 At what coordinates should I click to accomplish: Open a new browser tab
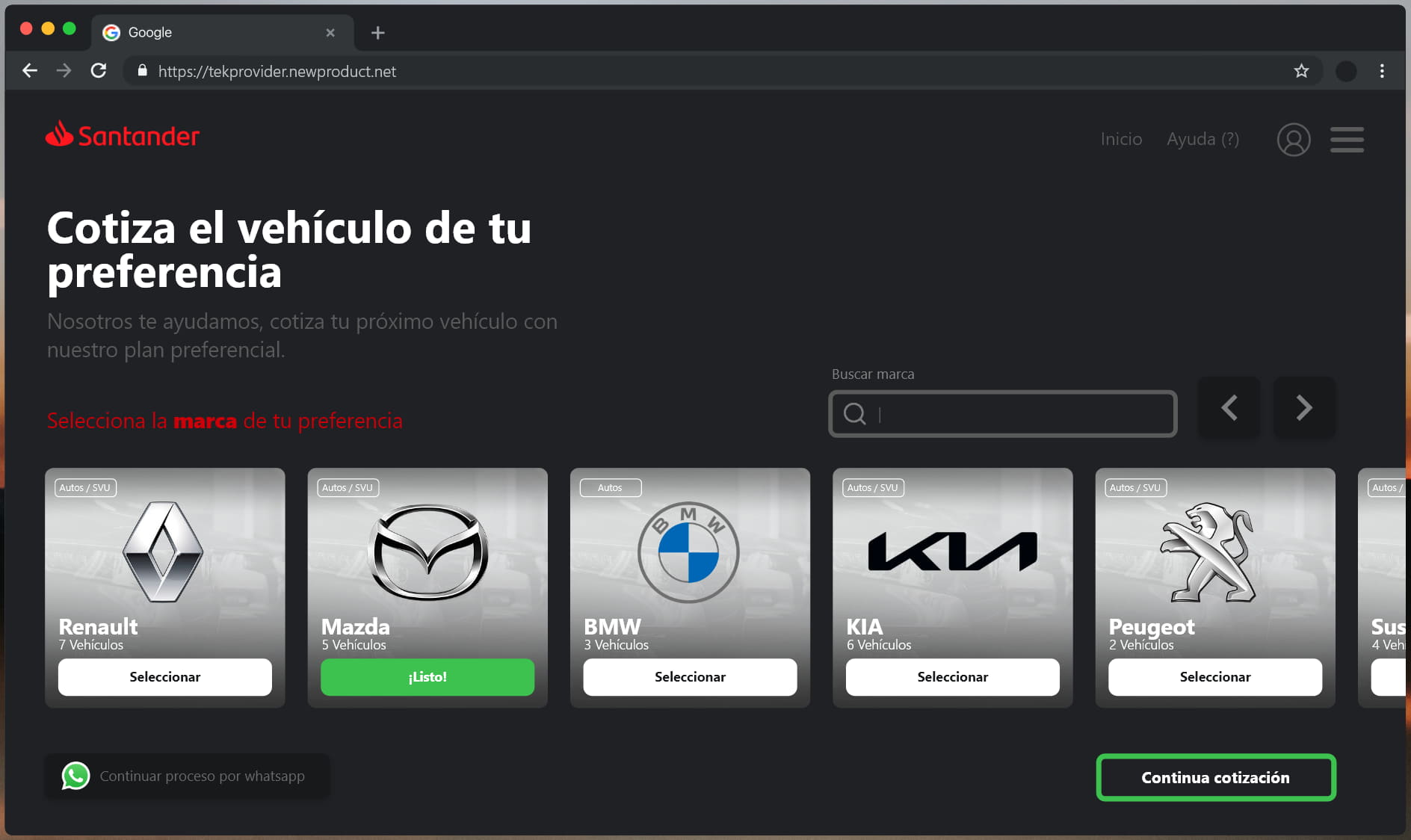(377, 33)
